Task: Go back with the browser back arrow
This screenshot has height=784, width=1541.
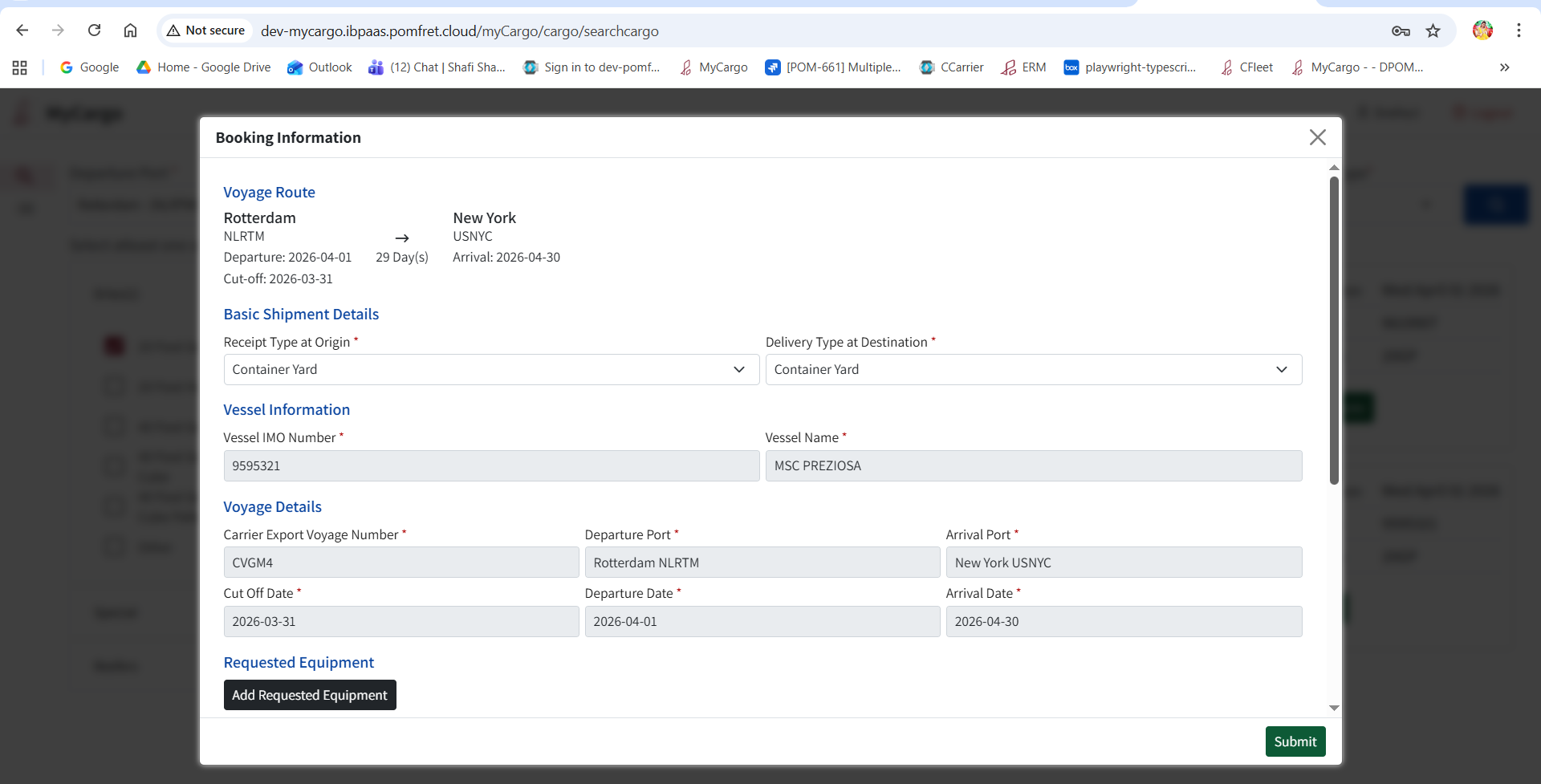Action: click(22, 30)
